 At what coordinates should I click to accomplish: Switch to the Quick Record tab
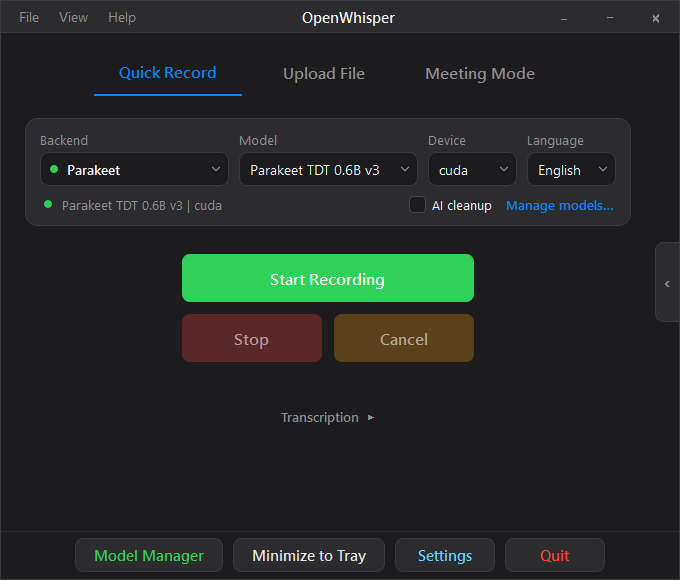tap(168, 73)
